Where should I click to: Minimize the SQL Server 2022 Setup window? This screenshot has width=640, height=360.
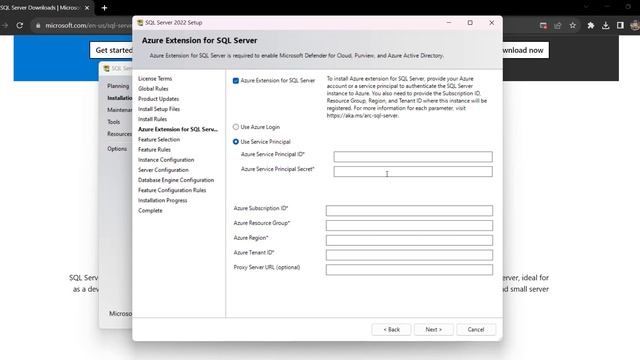coord(449,23)
